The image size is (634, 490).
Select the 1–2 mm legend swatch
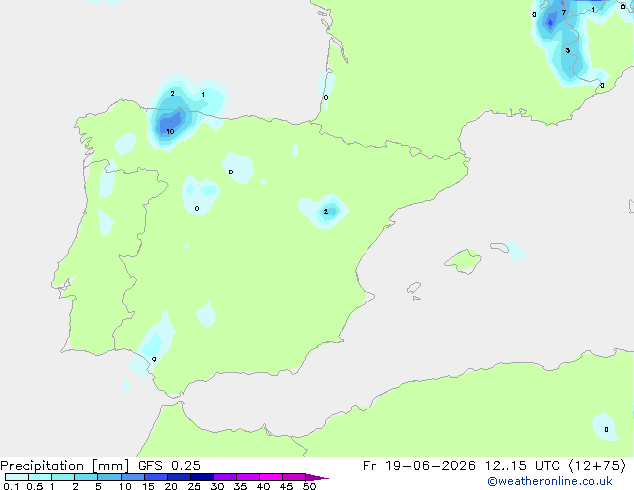coord(63,477)
